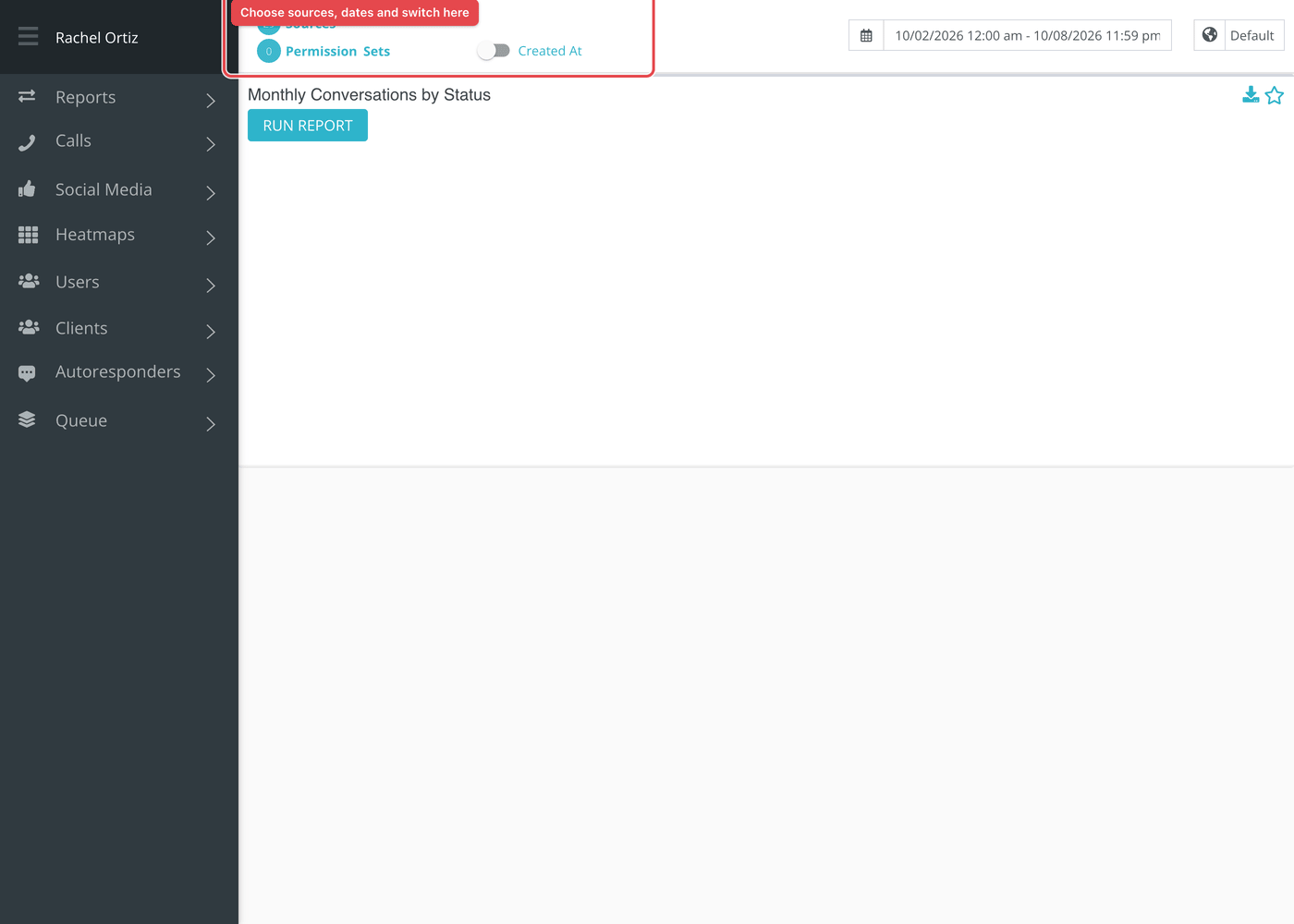Click the Monthly Conversations by Status title

tap(369, 95)
